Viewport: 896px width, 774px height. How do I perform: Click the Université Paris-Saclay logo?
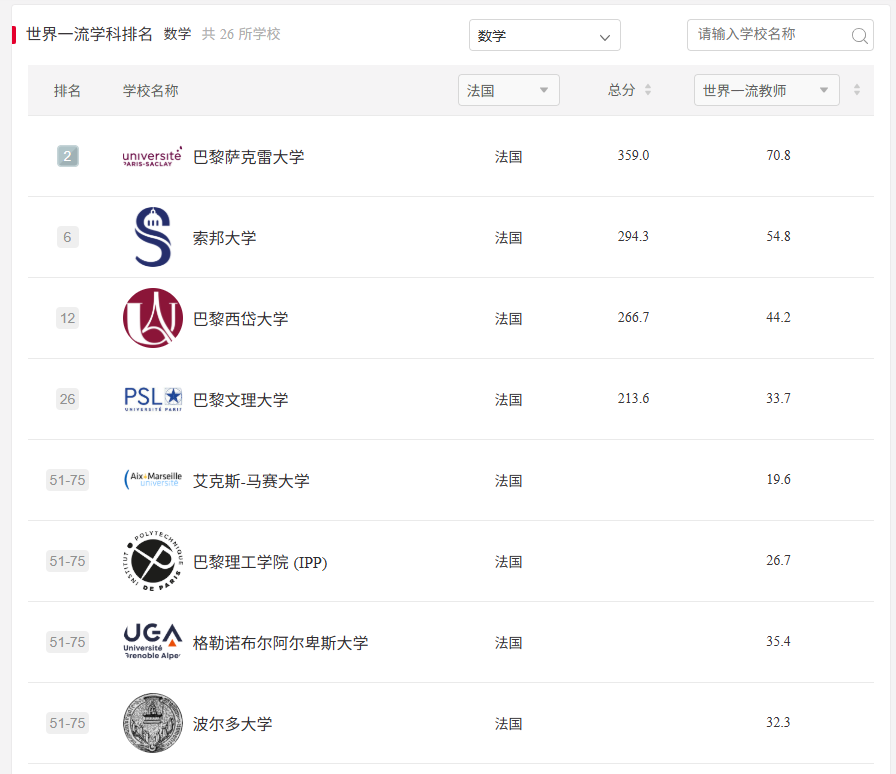point(151,156)
